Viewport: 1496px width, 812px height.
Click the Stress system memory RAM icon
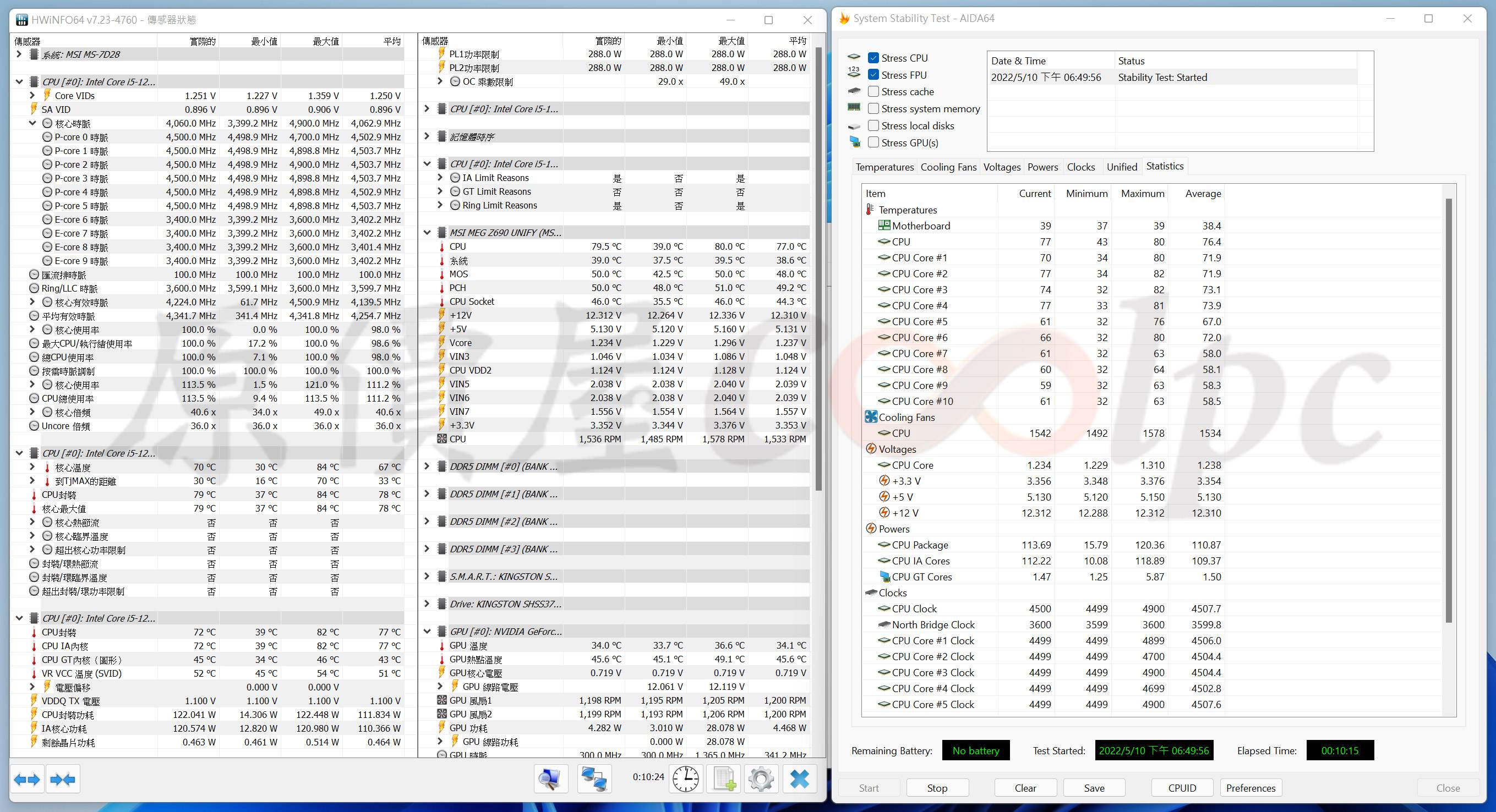click(x=854, y=107)
